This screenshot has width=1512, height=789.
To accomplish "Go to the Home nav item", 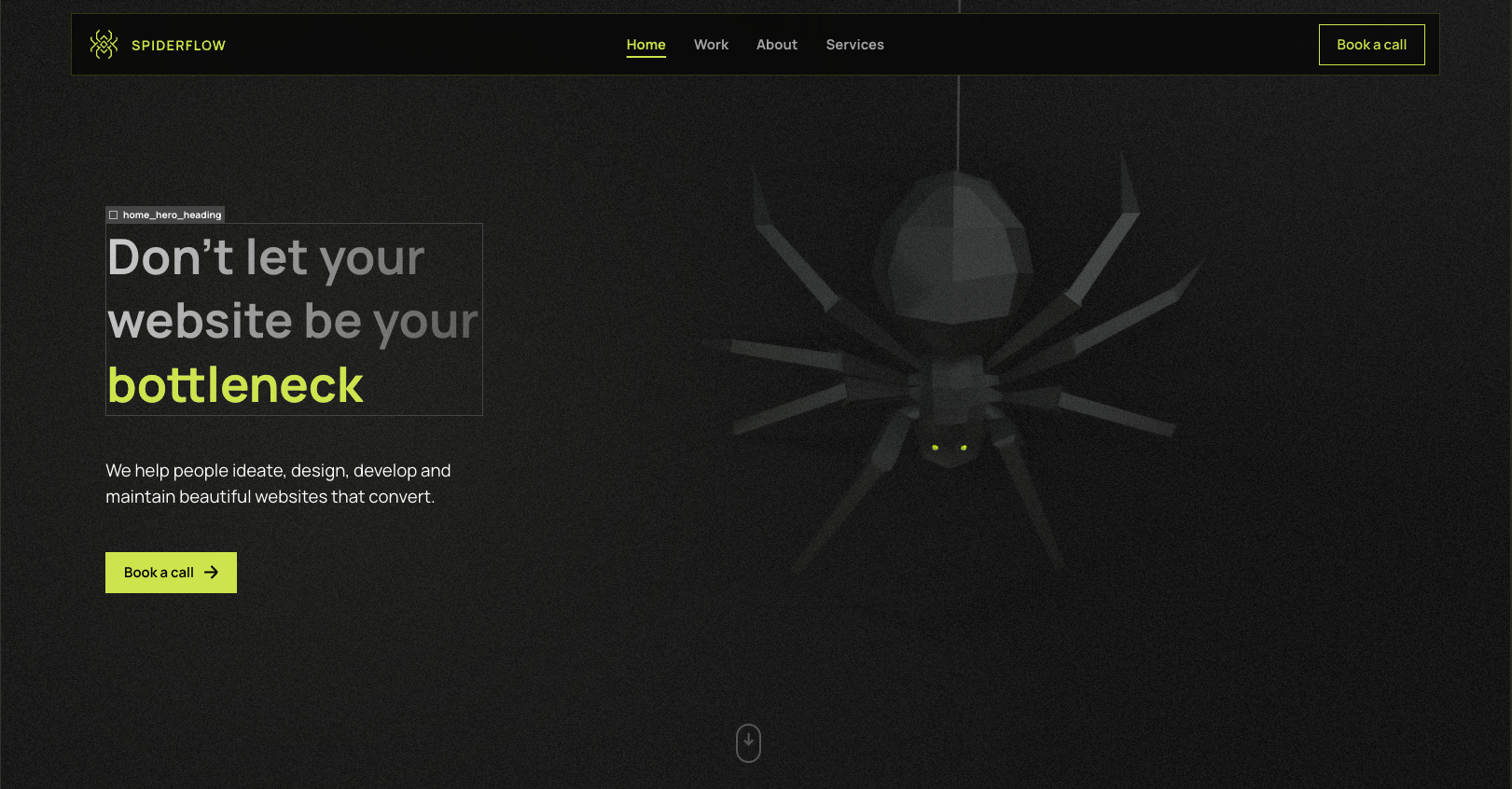I will click(x=645, y=45).
